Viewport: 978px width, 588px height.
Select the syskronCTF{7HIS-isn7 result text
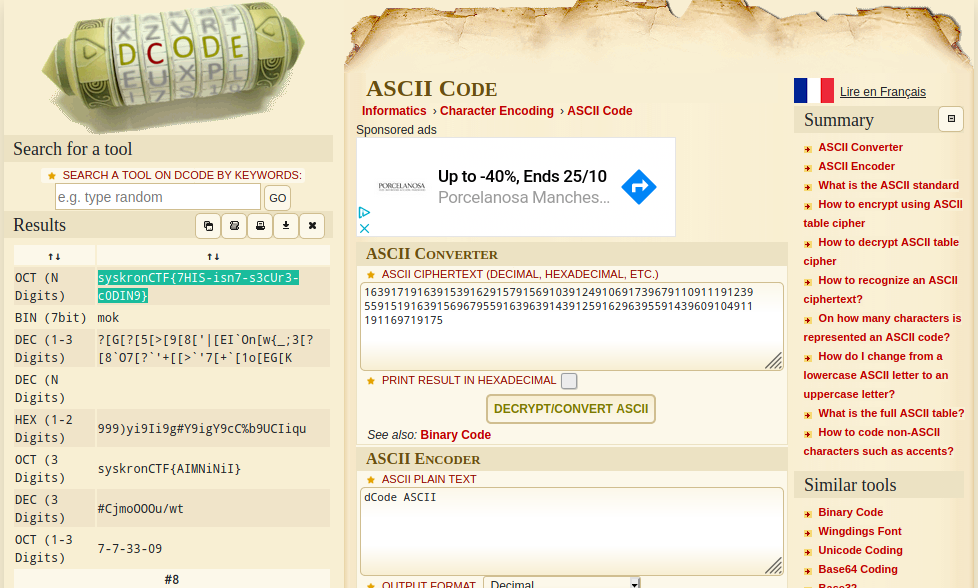pyautogui.click(x=198, y=287)
